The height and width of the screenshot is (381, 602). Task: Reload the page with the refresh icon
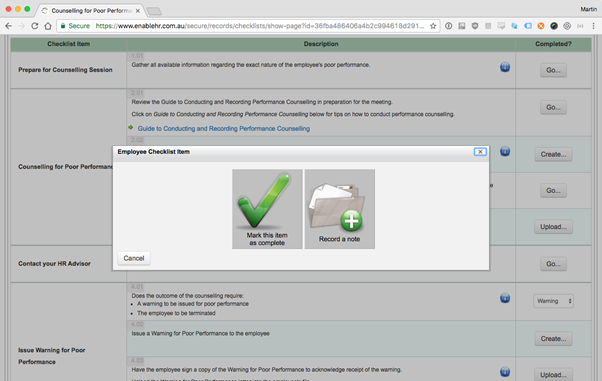(35, 26)
